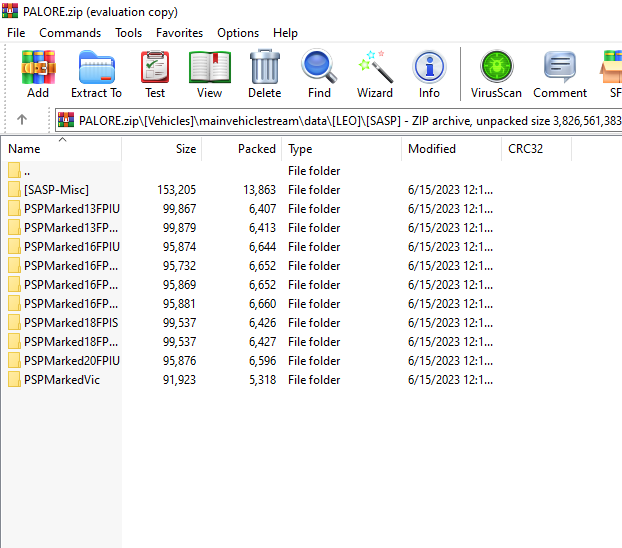
Task: Open the File menu
Action: coord(16,33)
